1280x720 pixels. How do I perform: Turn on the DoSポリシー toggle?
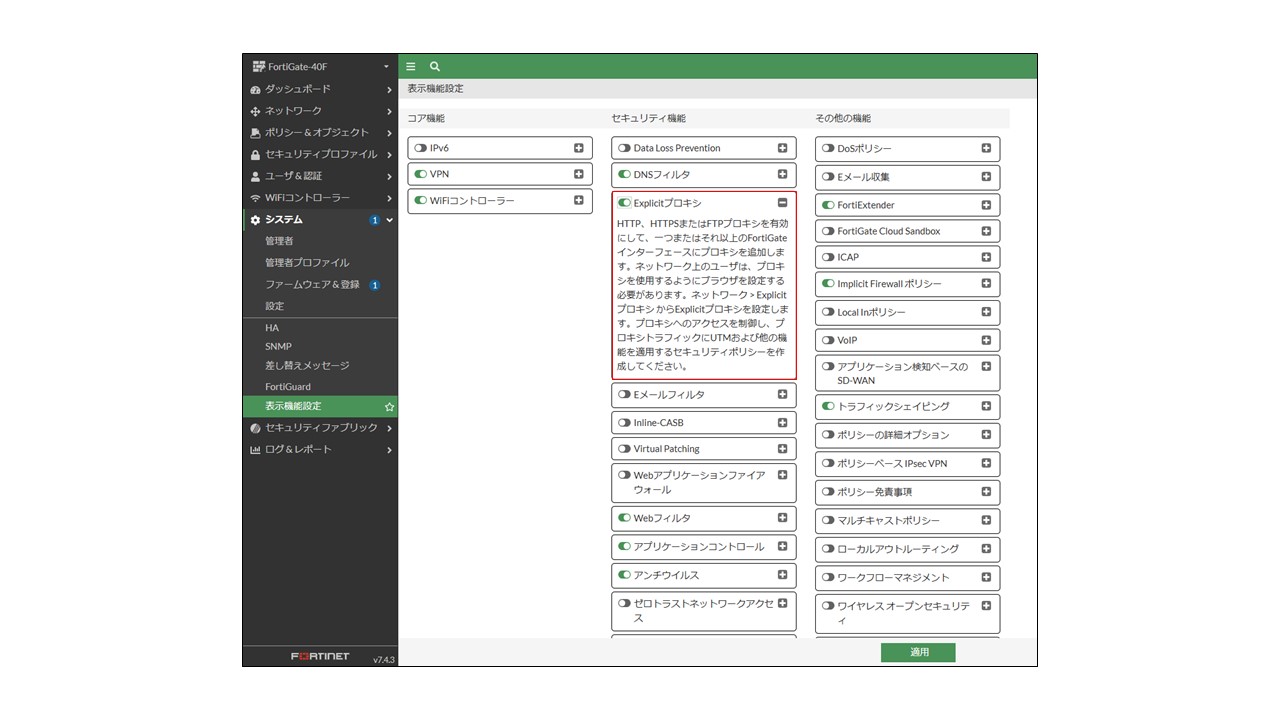pos(828,149)
